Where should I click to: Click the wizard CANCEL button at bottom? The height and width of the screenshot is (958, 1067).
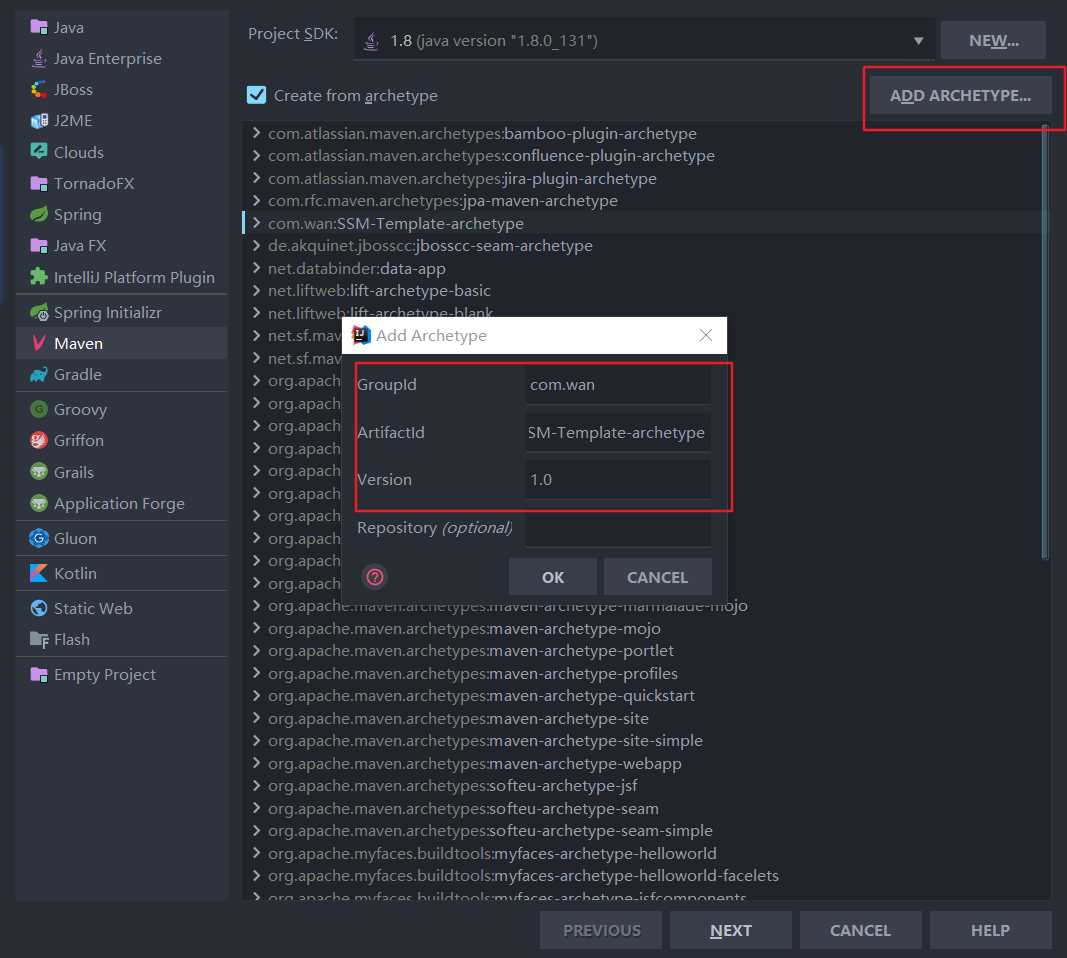coord(860,930)
